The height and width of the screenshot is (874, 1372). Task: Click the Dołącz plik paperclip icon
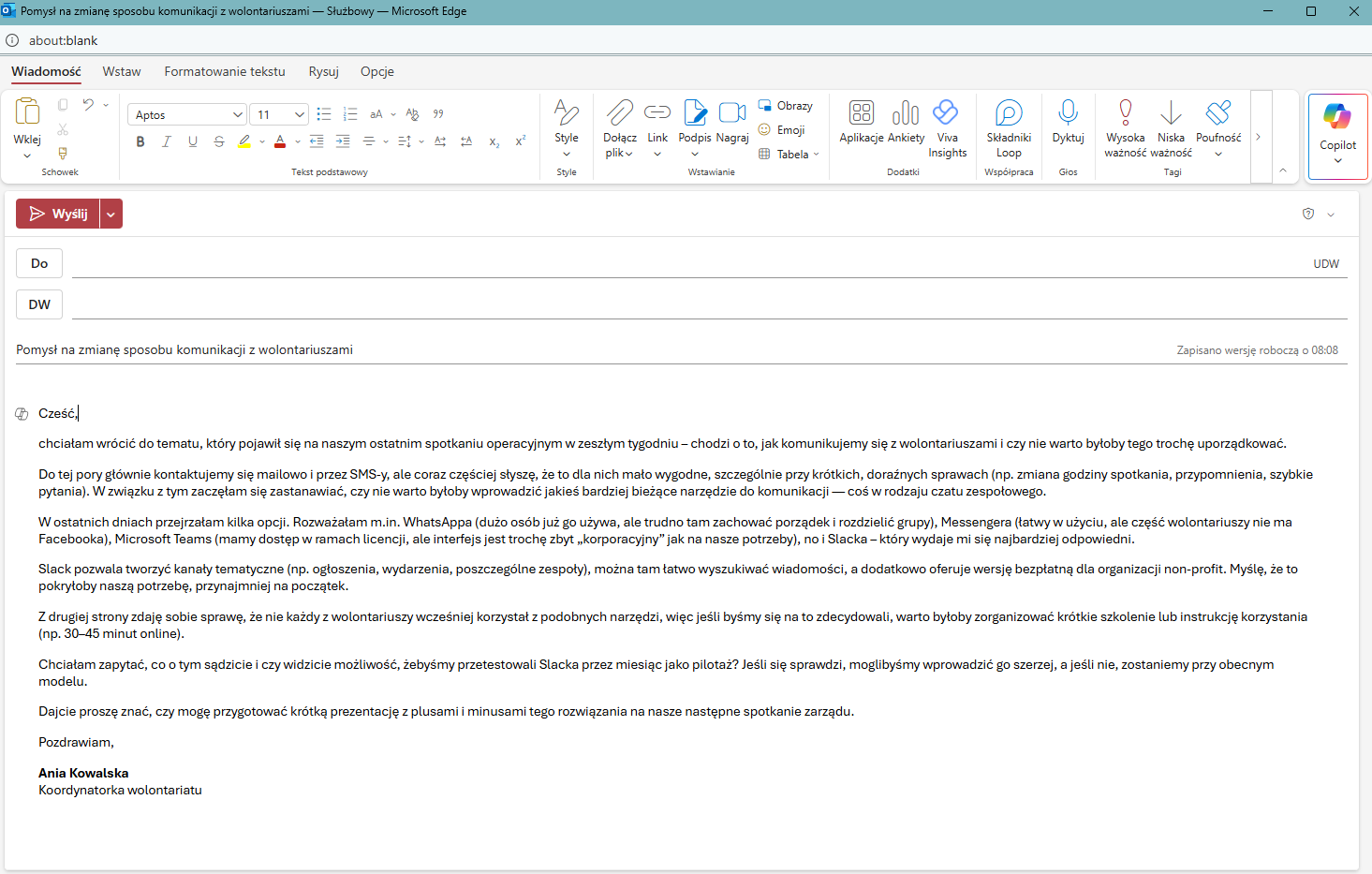pos(619,113)
